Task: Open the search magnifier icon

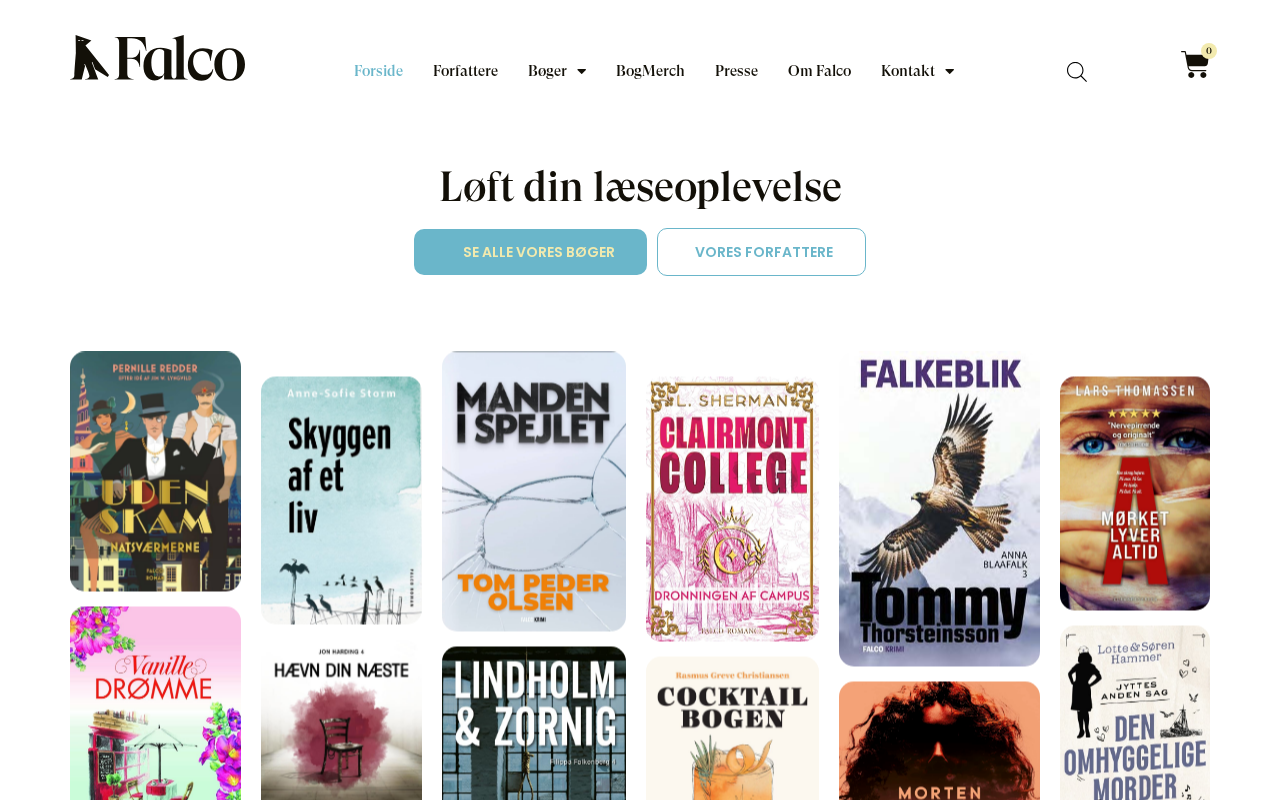Action: click(x=1077, y=72)
